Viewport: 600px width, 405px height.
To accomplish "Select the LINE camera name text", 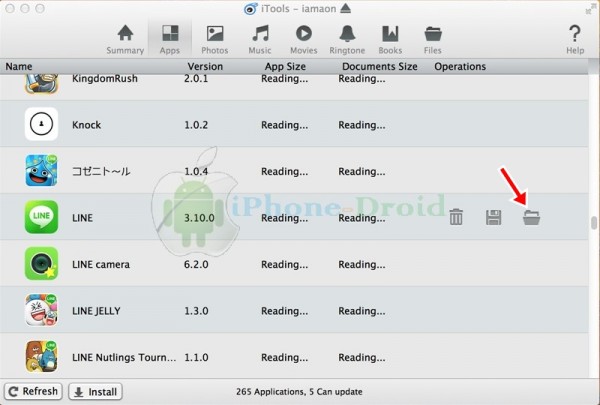I will [101, 264].
